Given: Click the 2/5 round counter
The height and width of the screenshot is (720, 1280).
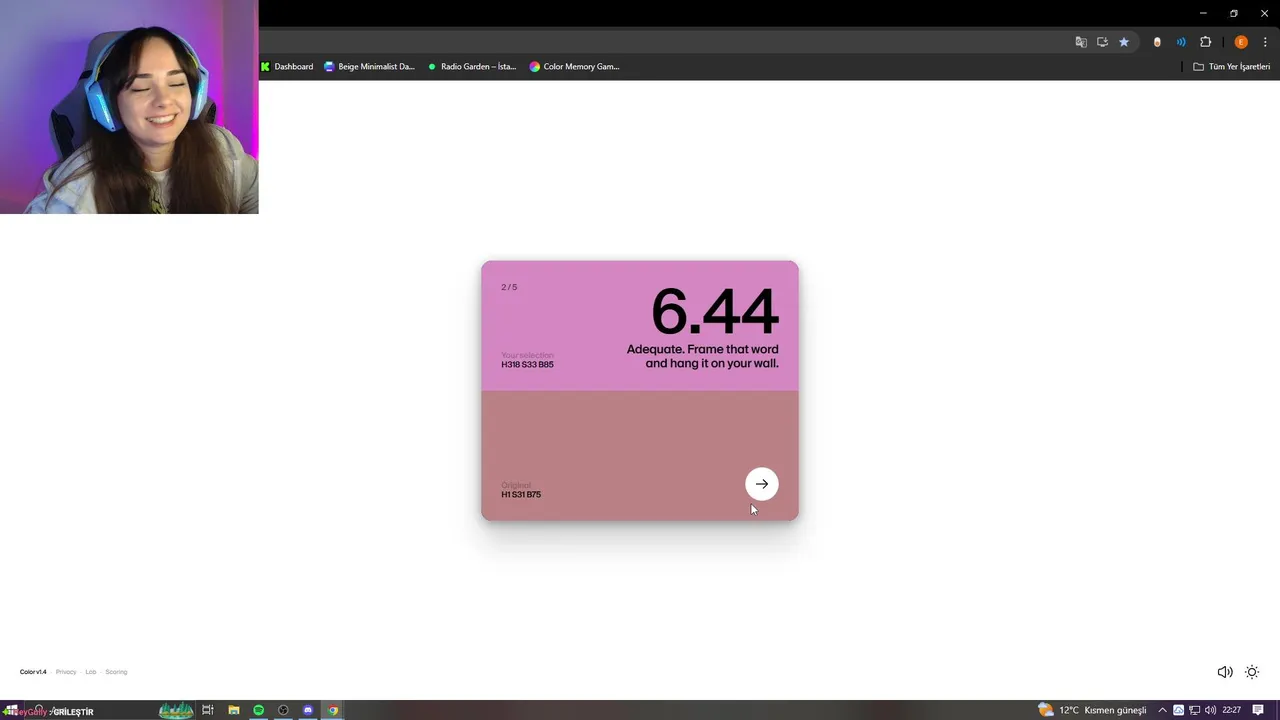Looking at the screenshot, I should 509,287.
